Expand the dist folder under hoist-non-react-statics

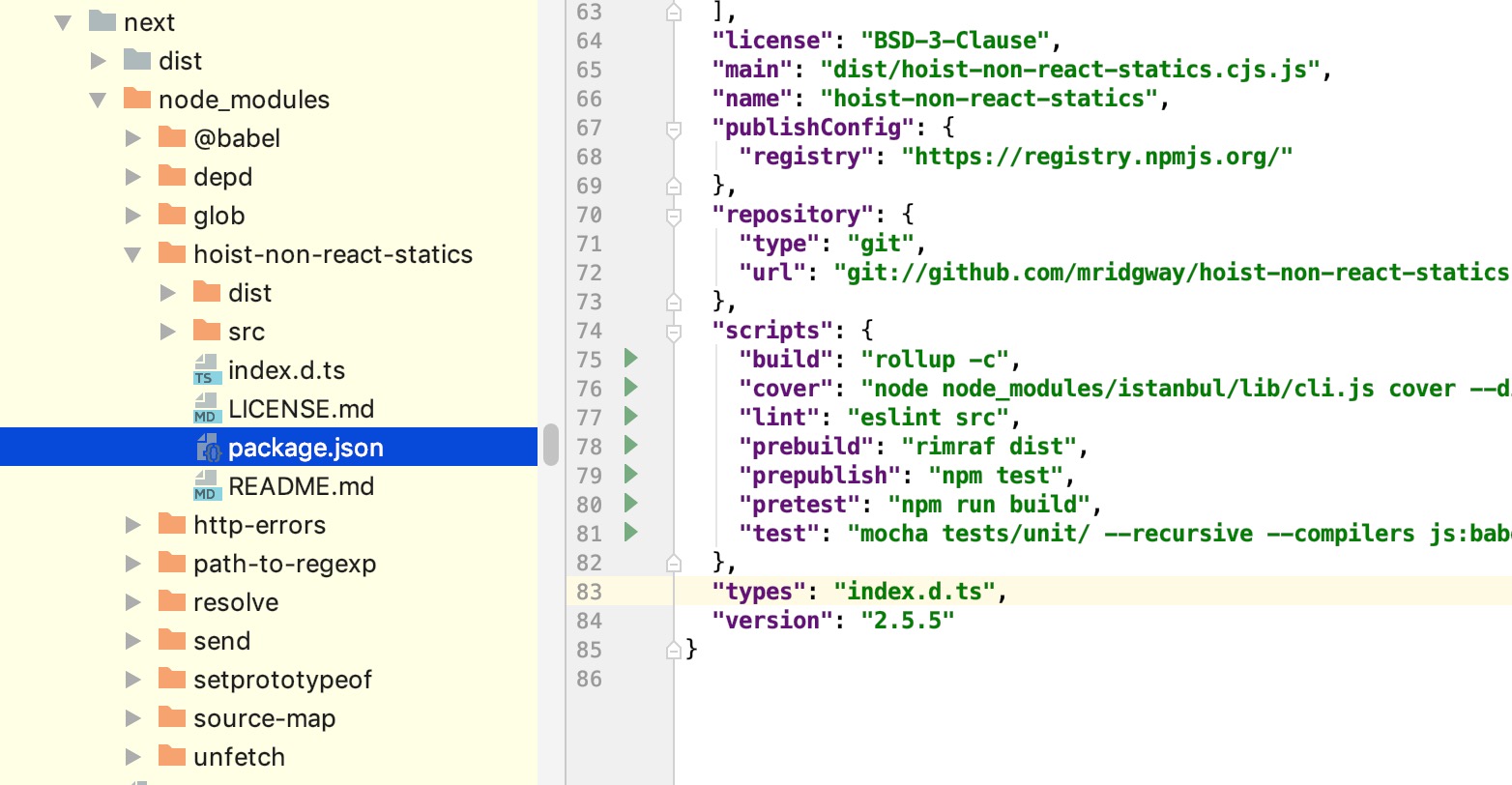(168, 292)
